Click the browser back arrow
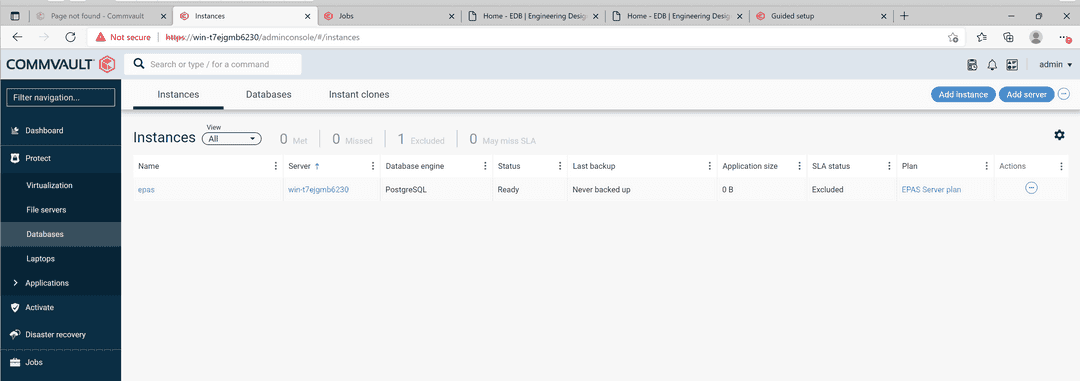Viewport: 1080px width, 381px height. 17,37
